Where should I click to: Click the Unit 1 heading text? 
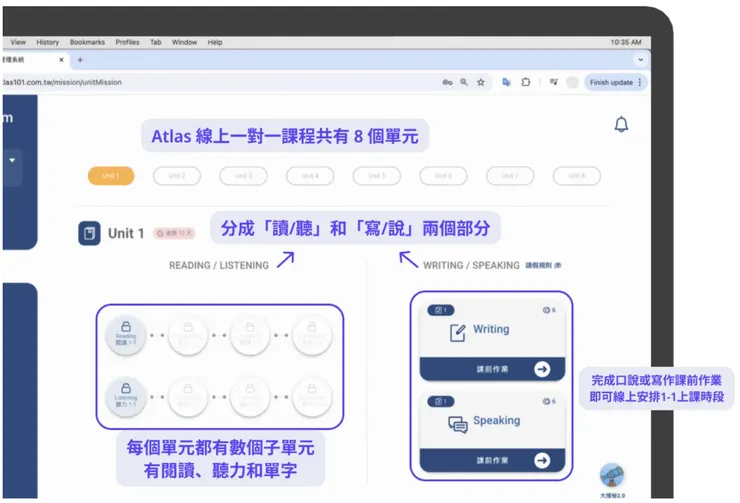pos(126,233)
